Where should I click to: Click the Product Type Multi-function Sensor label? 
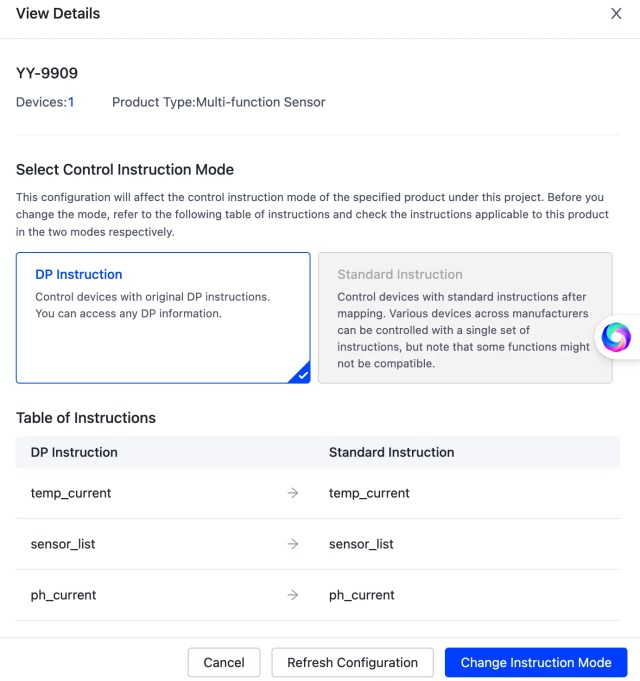pos(218,102)
